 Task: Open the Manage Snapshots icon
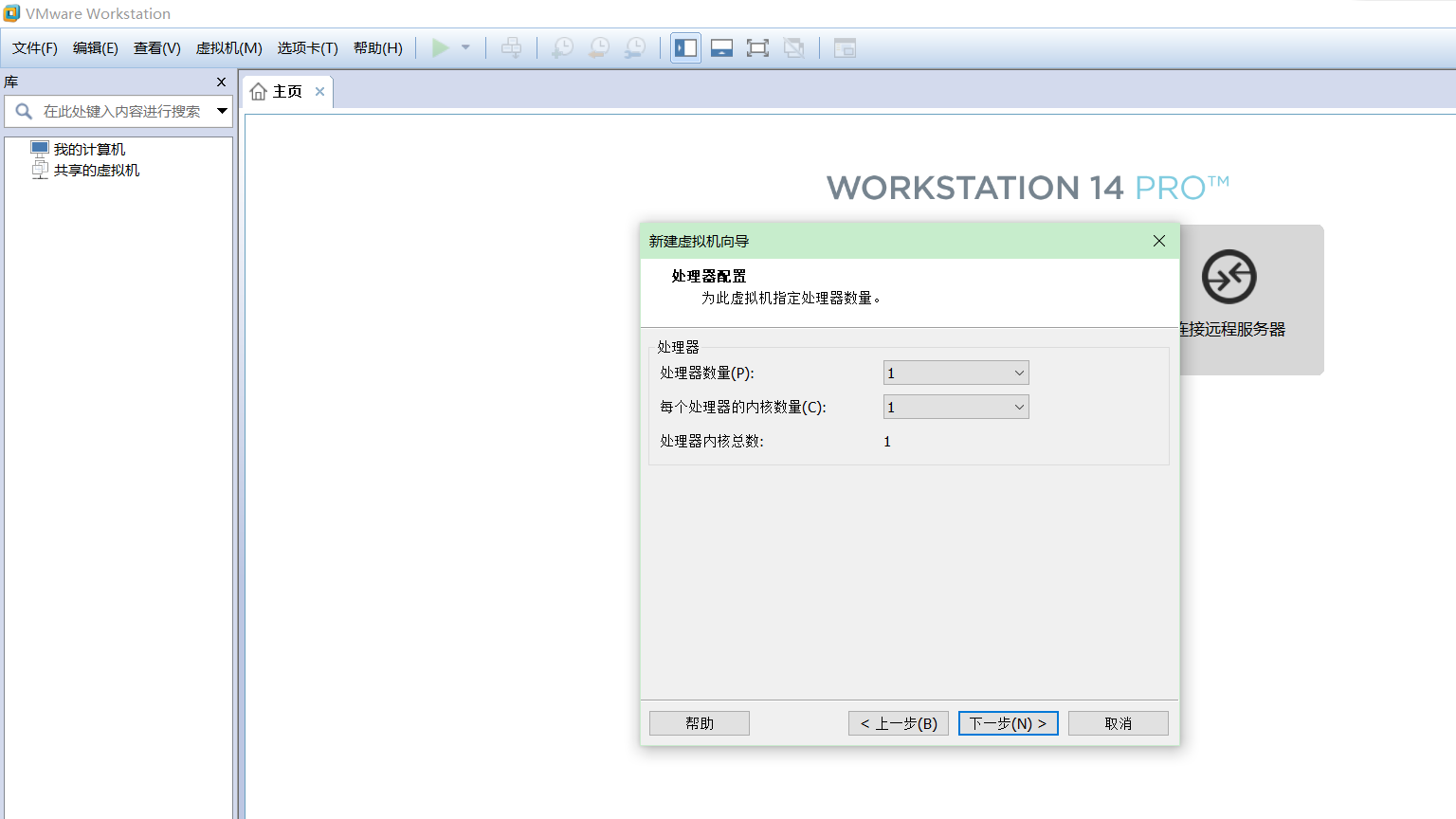[x=636, y=47]
